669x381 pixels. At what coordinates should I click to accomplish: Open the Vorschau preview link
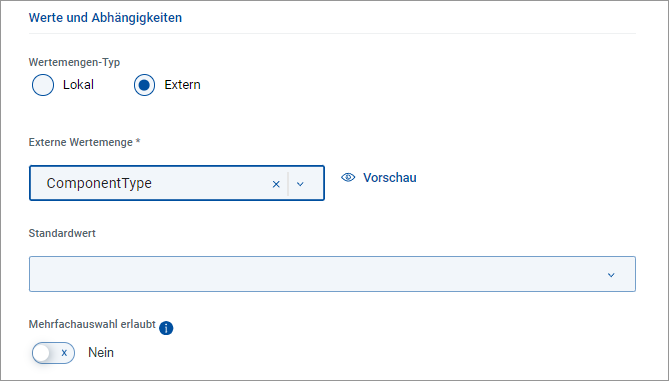coord(390,177)
